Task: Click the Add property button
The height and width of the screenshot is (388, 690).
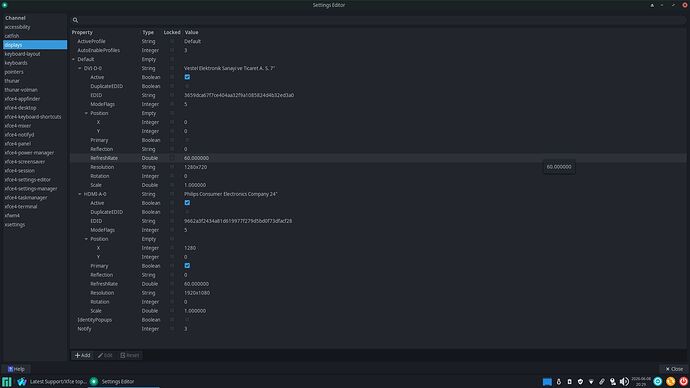Action: coord(82,355)
